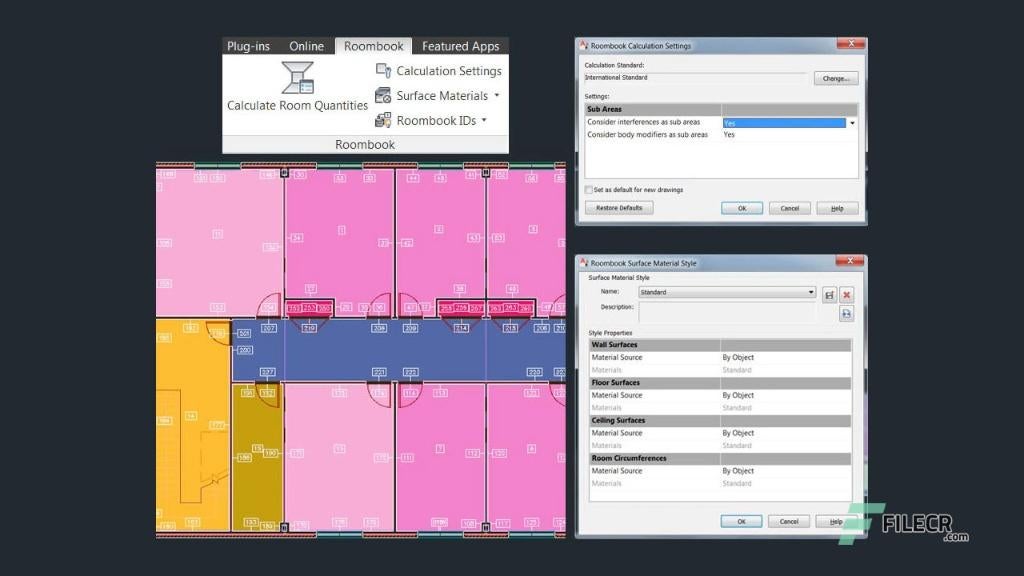Click the AutoCAD logo in the Calculation Settings title bar
Viewport: 1024px width, 576px height.
(x=584, y=46)
